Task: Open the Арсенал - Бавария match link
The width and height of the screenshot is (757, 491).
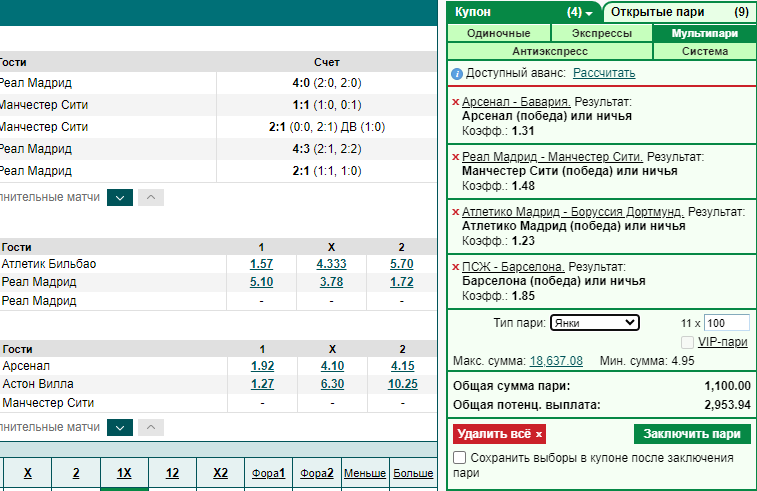Action: [516, 102]
